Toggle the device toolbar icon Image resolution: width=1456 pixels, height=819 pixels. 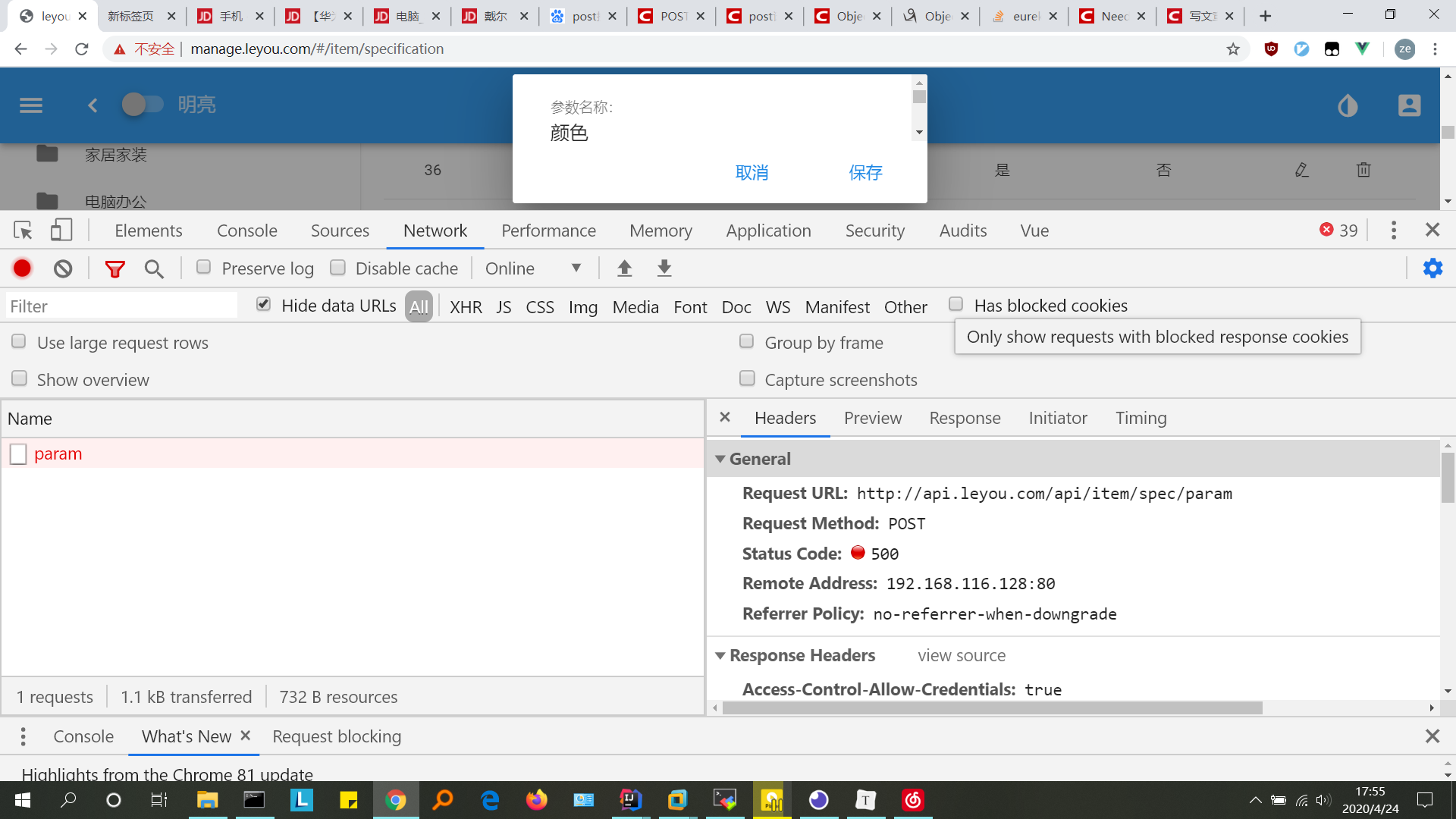coord(61,231)
